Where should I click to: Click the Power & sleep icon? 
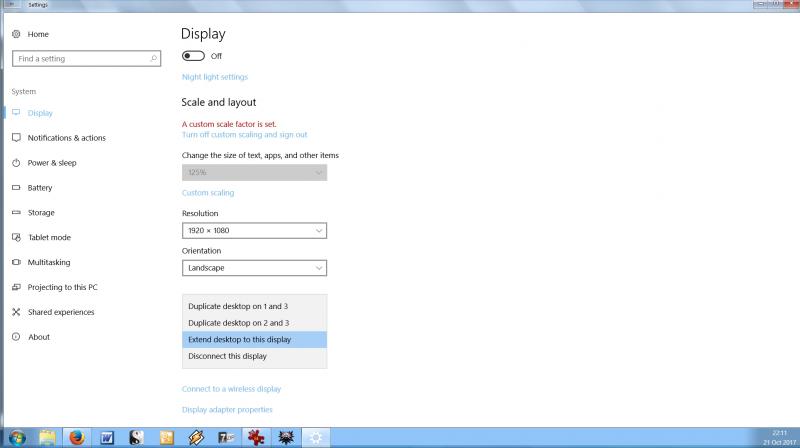coord(16,163)
